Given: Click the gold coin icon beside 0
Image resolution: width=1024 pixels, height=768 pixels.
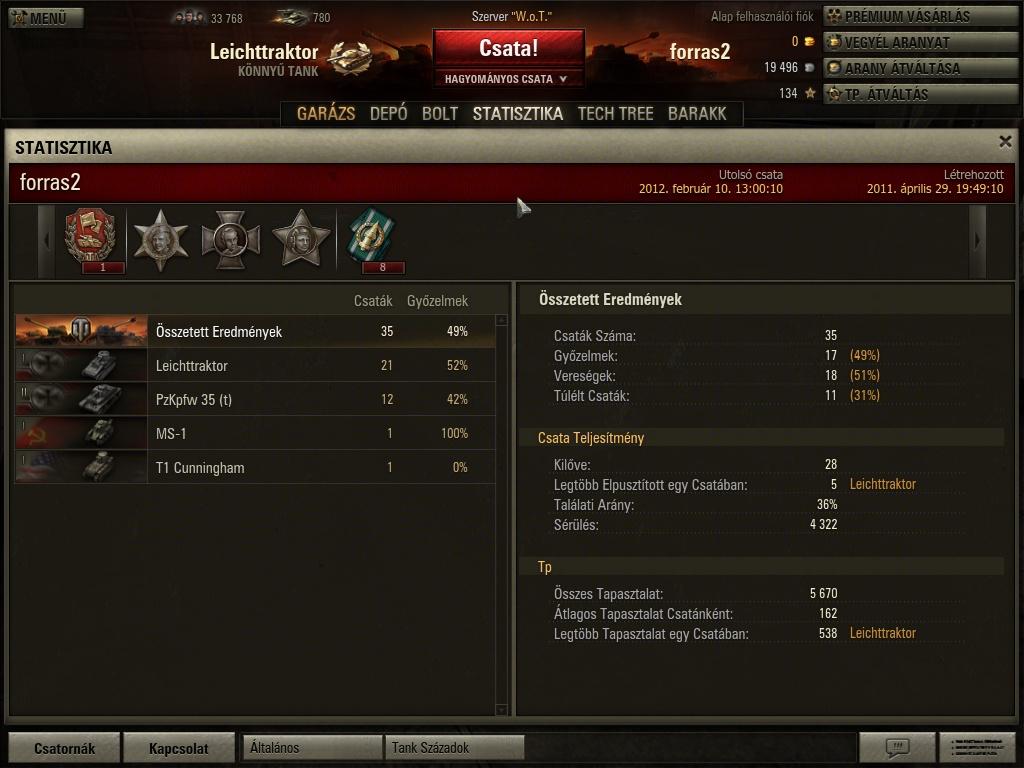Looking at the screenshot, I should pos(809,42).
